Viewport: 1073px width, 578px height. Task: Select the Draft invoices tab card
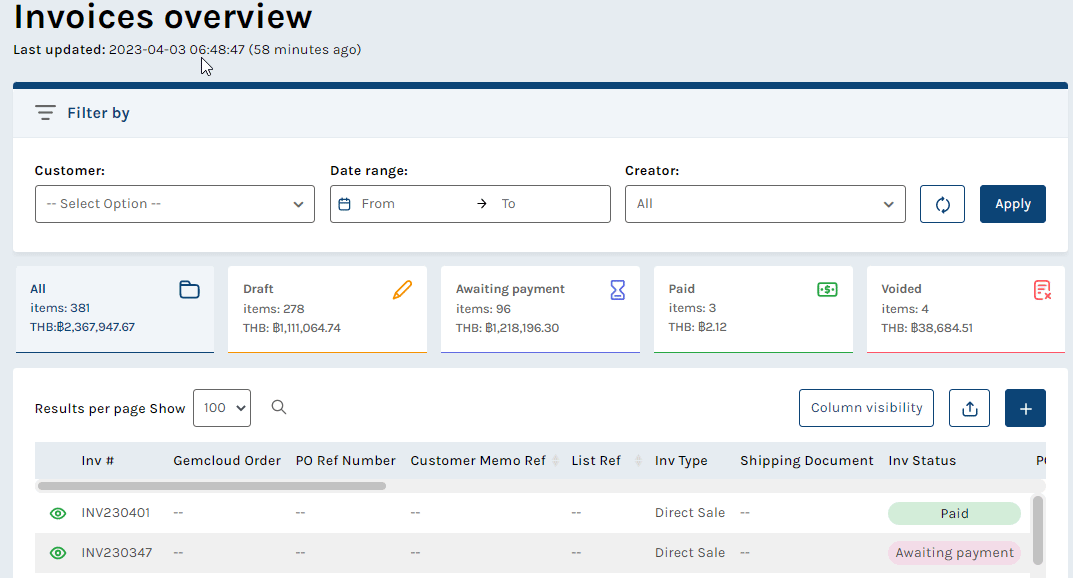327,309
